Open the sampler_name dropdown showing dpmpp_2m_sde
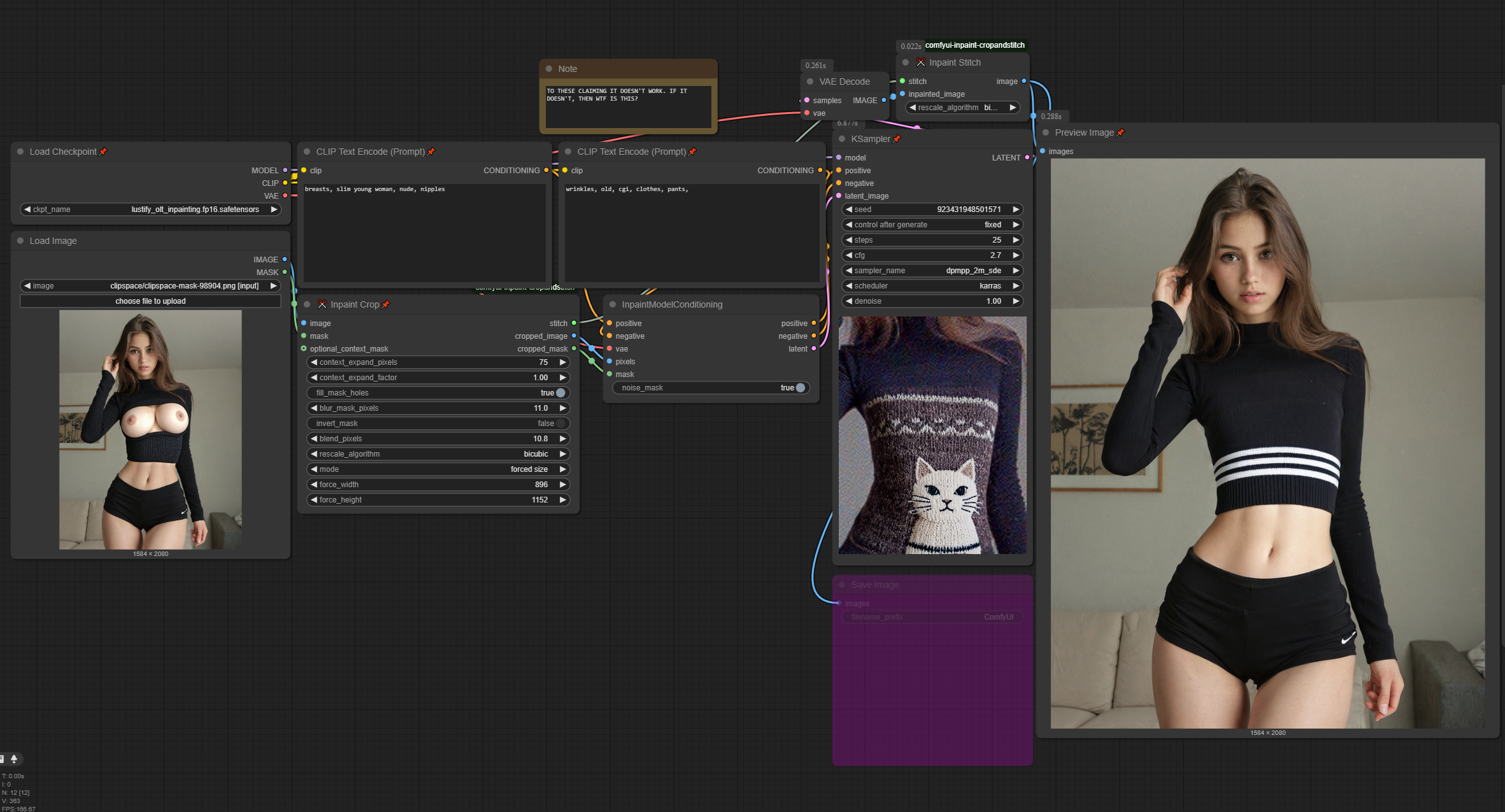This screenshot has height=812, width=1505. [x=932, y=271]
